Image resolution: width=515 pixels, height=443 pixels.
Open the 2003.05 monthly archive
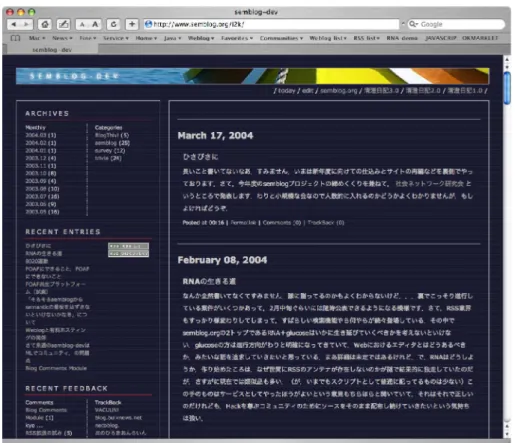[x=42, y=212]
